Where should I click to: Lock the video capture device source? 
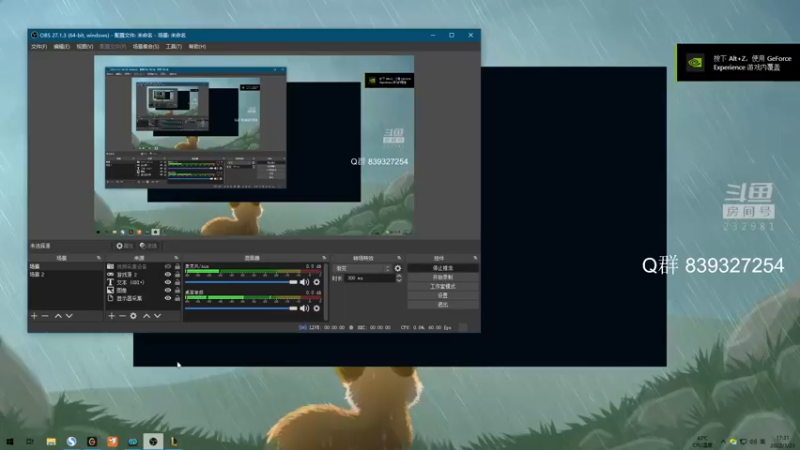[177, 266]
